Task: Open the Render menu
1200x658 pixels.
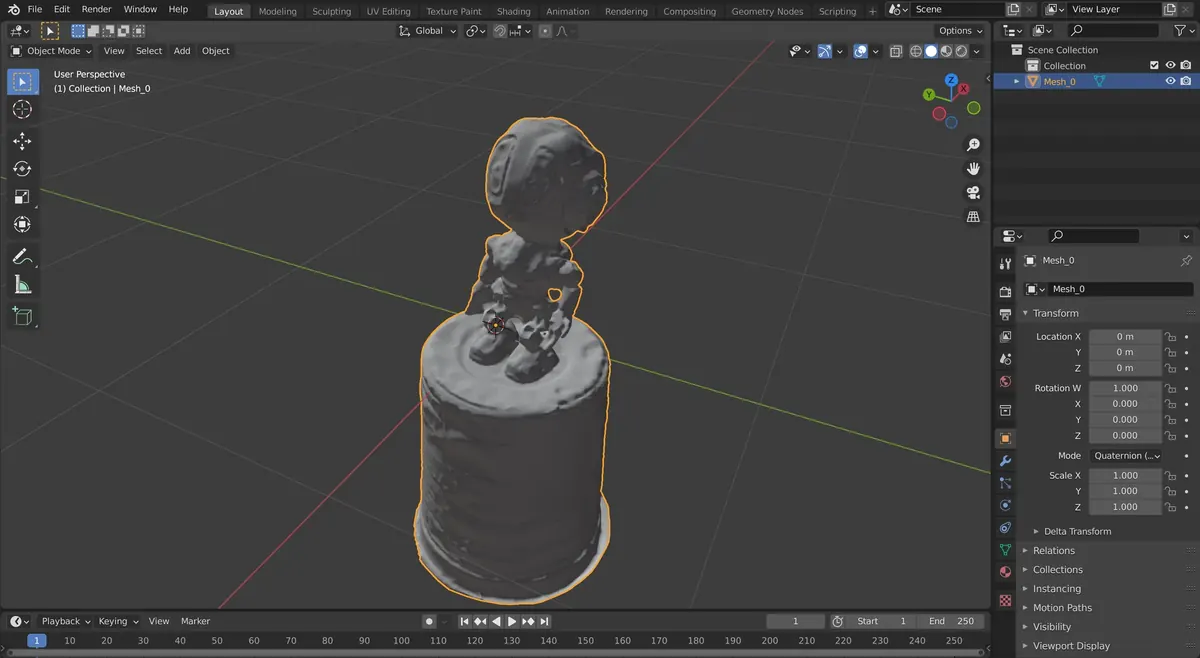Action: click(96, 9)
